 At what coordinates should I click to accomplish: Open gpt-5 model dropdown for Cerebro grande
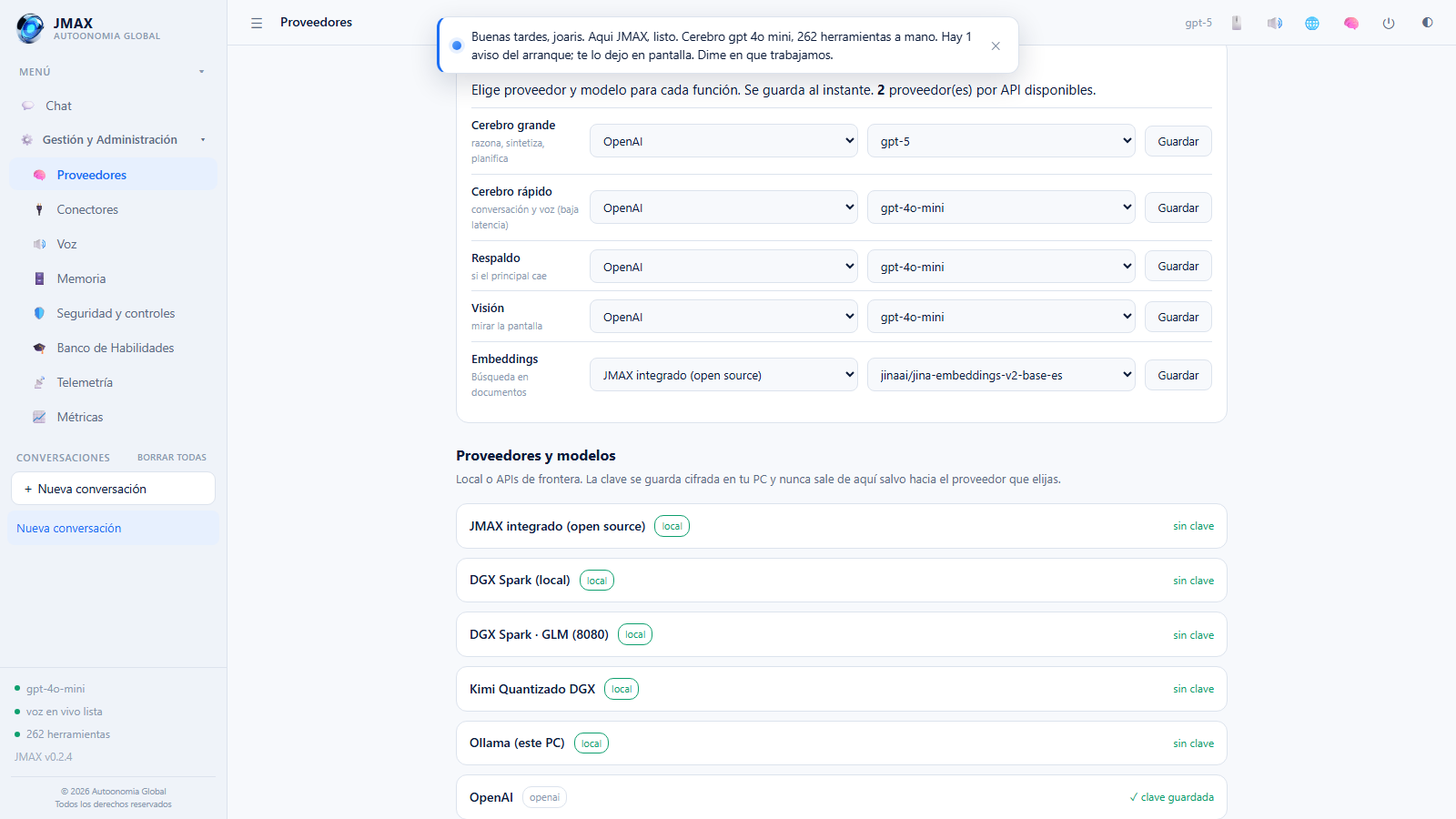click(x=1001, y=141)
